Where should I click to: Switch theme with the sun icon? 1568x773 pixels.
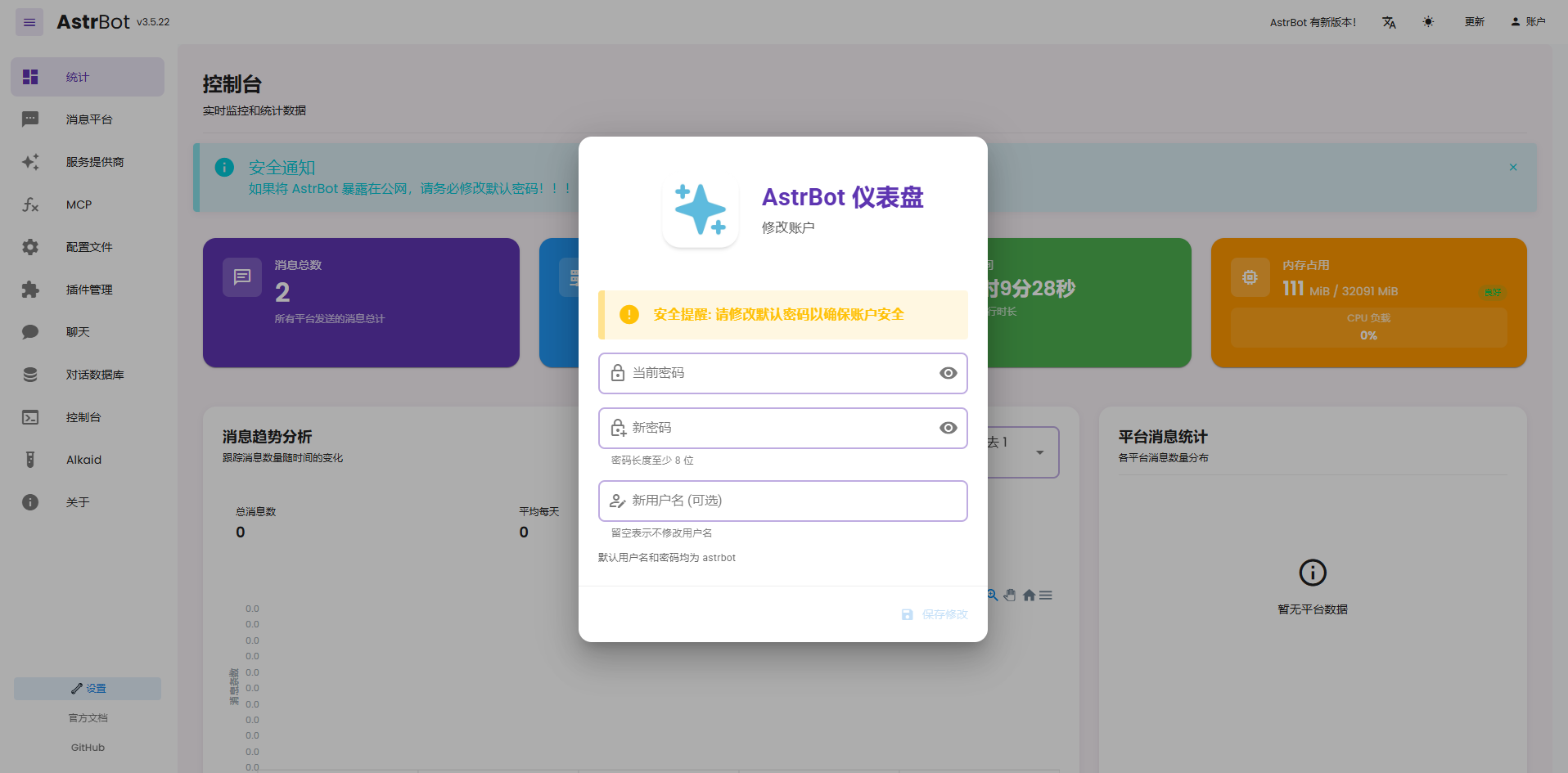tap(1428, 22)
